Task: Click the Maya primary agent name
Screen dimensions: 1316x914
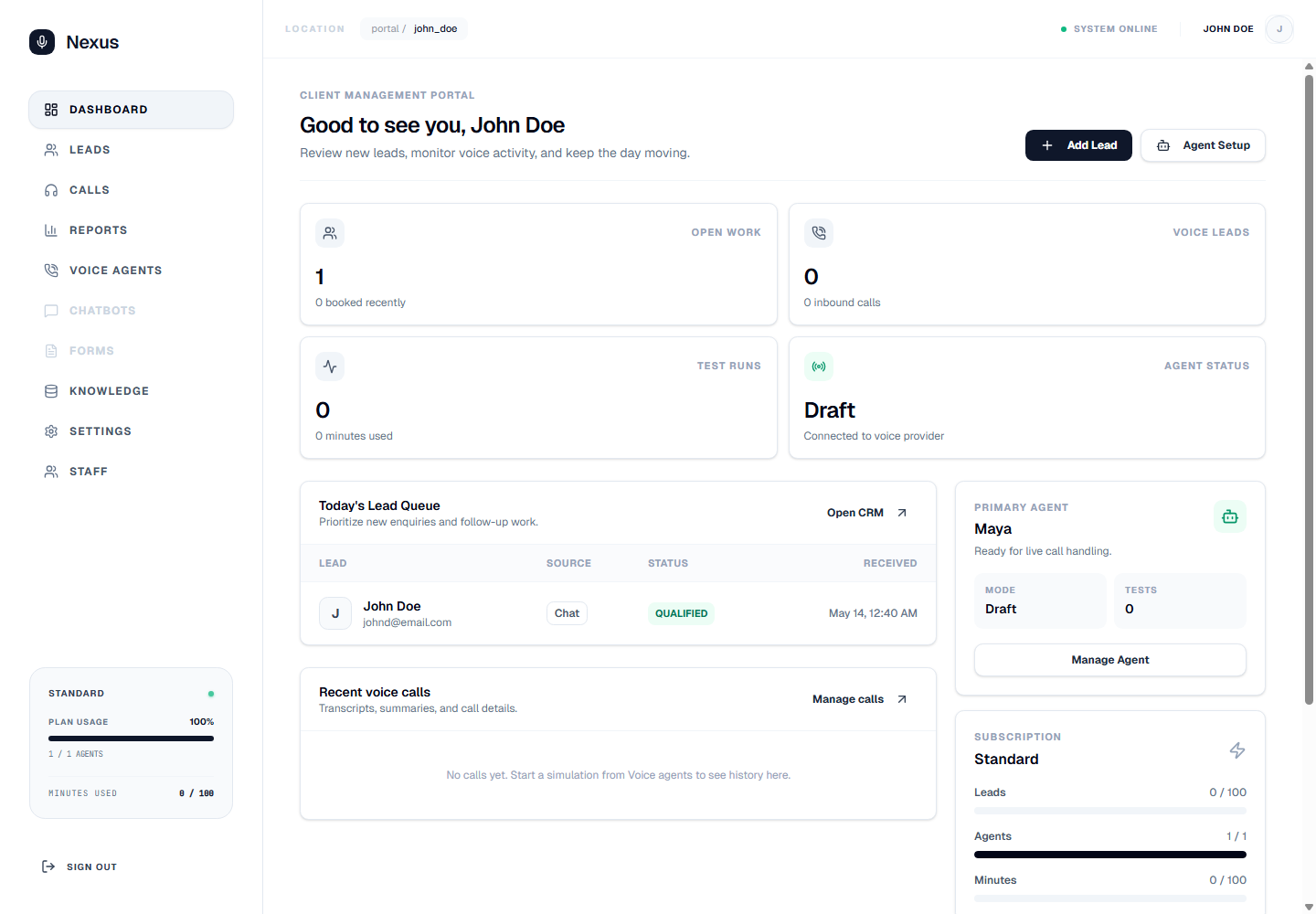Action: click(992, 529)
